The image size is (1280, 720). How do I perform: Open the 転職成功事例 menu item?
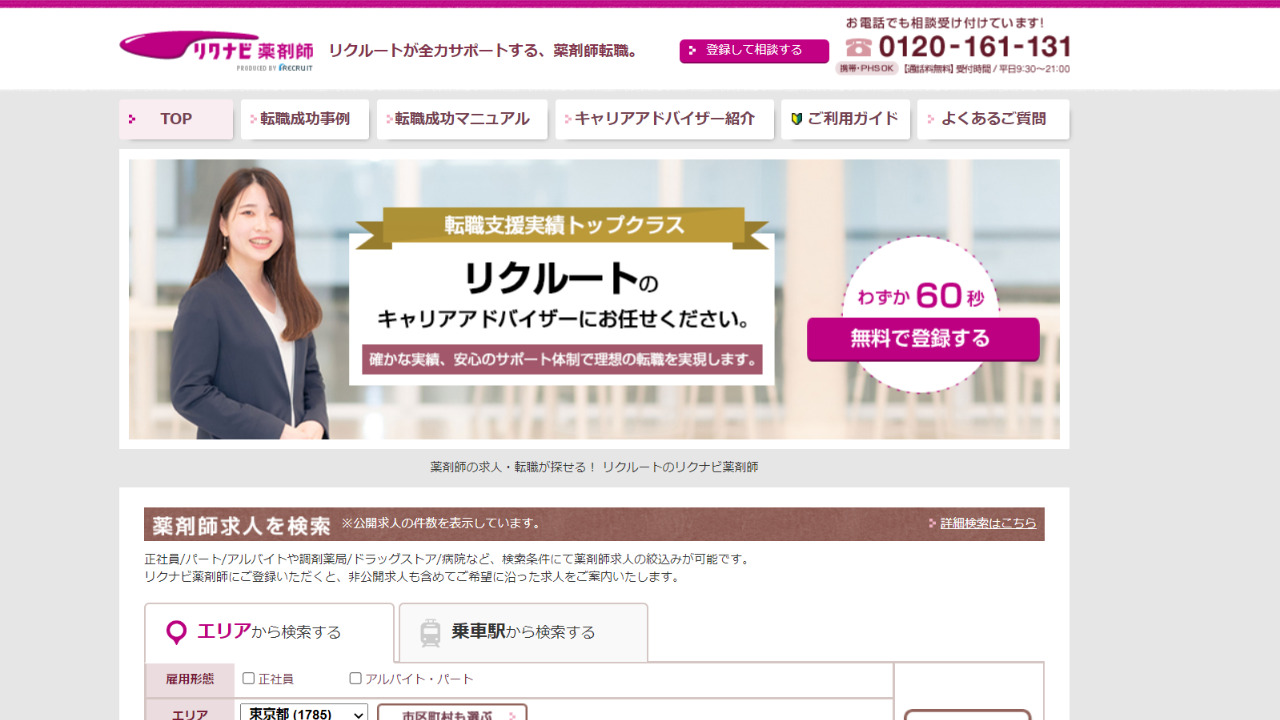tap(305, 119)
